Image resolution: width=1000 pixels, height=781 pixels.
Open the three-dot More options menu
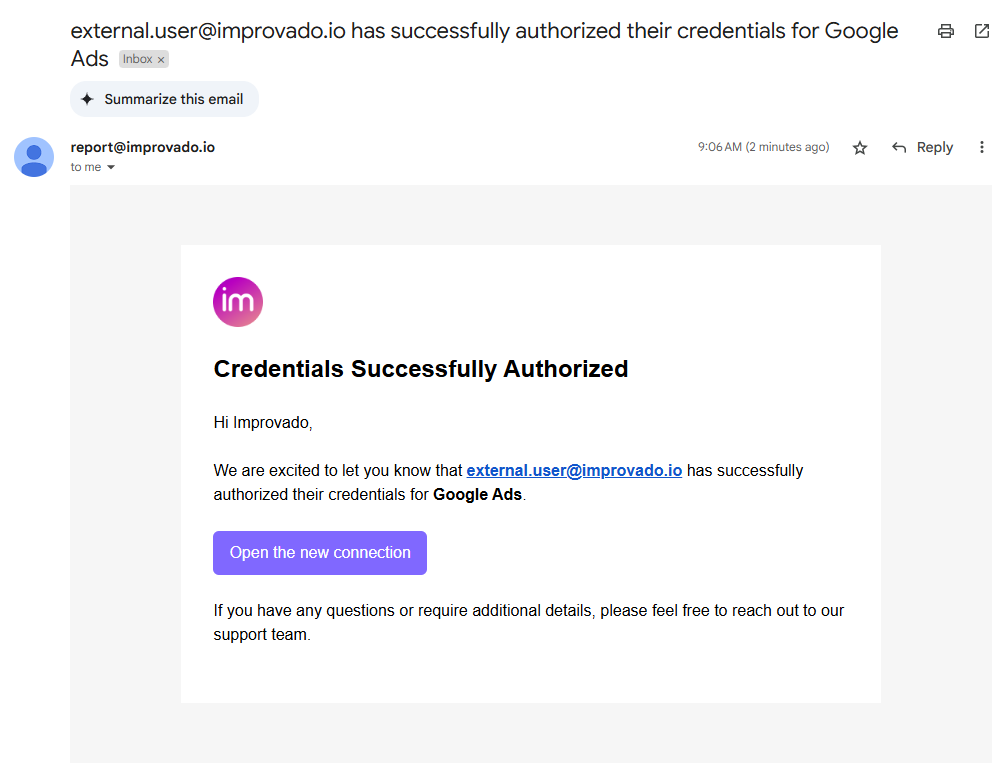(x=982, y=148)
